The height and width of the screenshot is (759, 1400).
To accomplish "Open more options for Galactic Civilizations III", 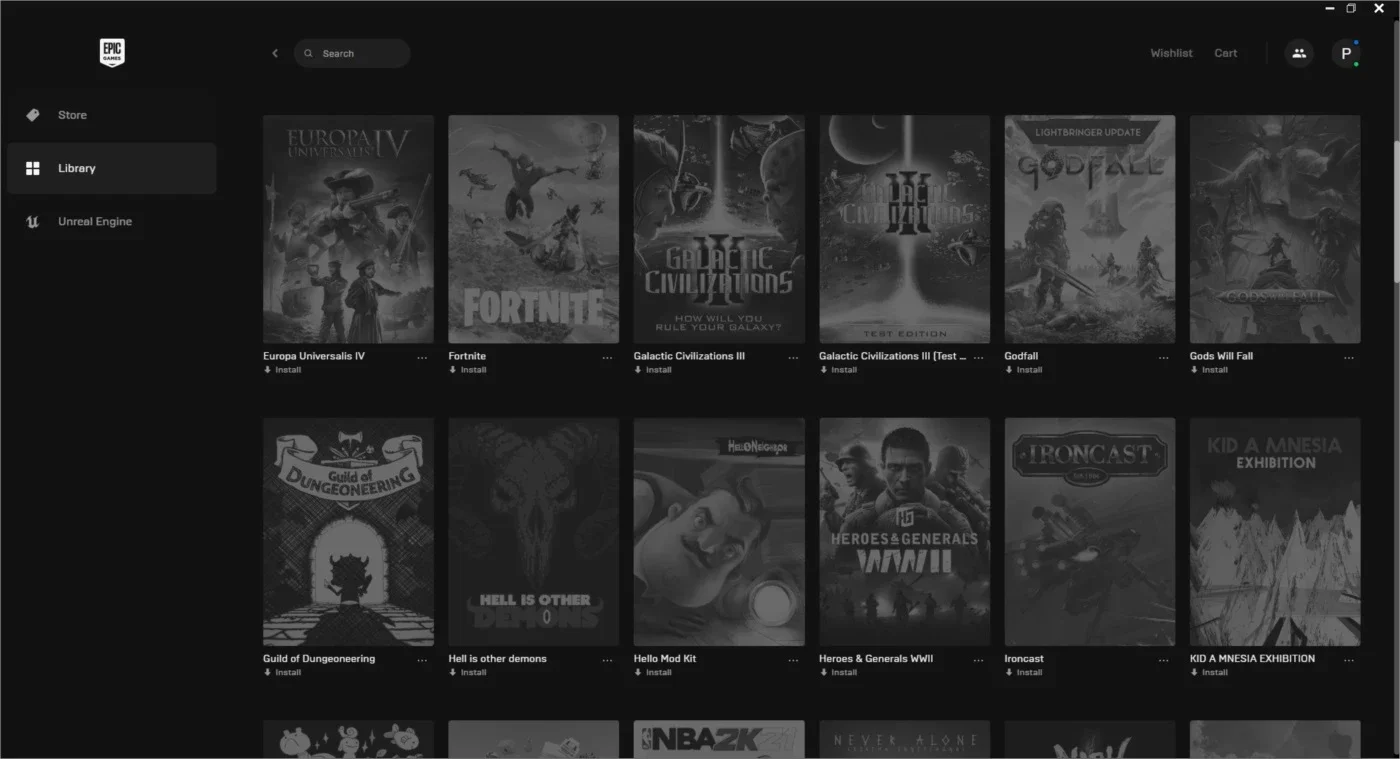I will tap(793, 357).
